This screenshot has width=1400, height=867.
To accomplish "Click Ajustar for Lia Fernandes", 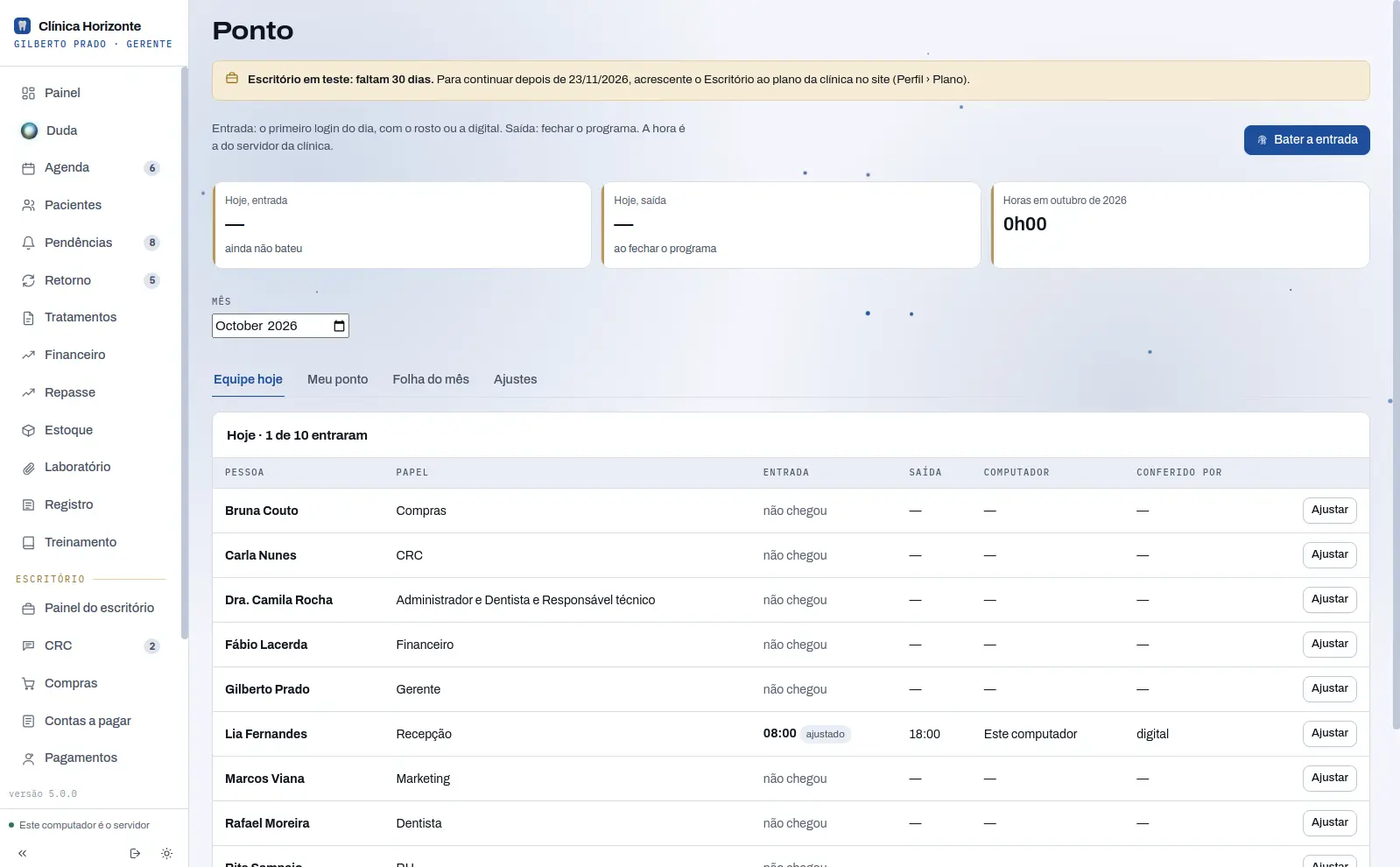I will tap(1329, 733).
